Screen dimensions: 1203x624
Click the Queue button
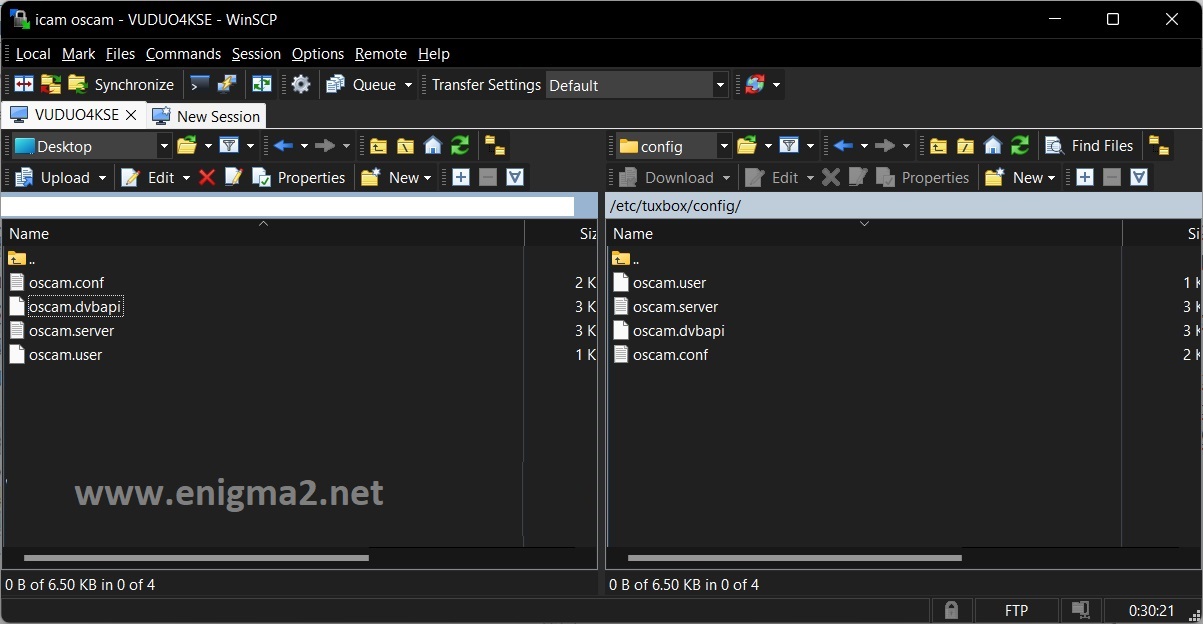point(361,85)
